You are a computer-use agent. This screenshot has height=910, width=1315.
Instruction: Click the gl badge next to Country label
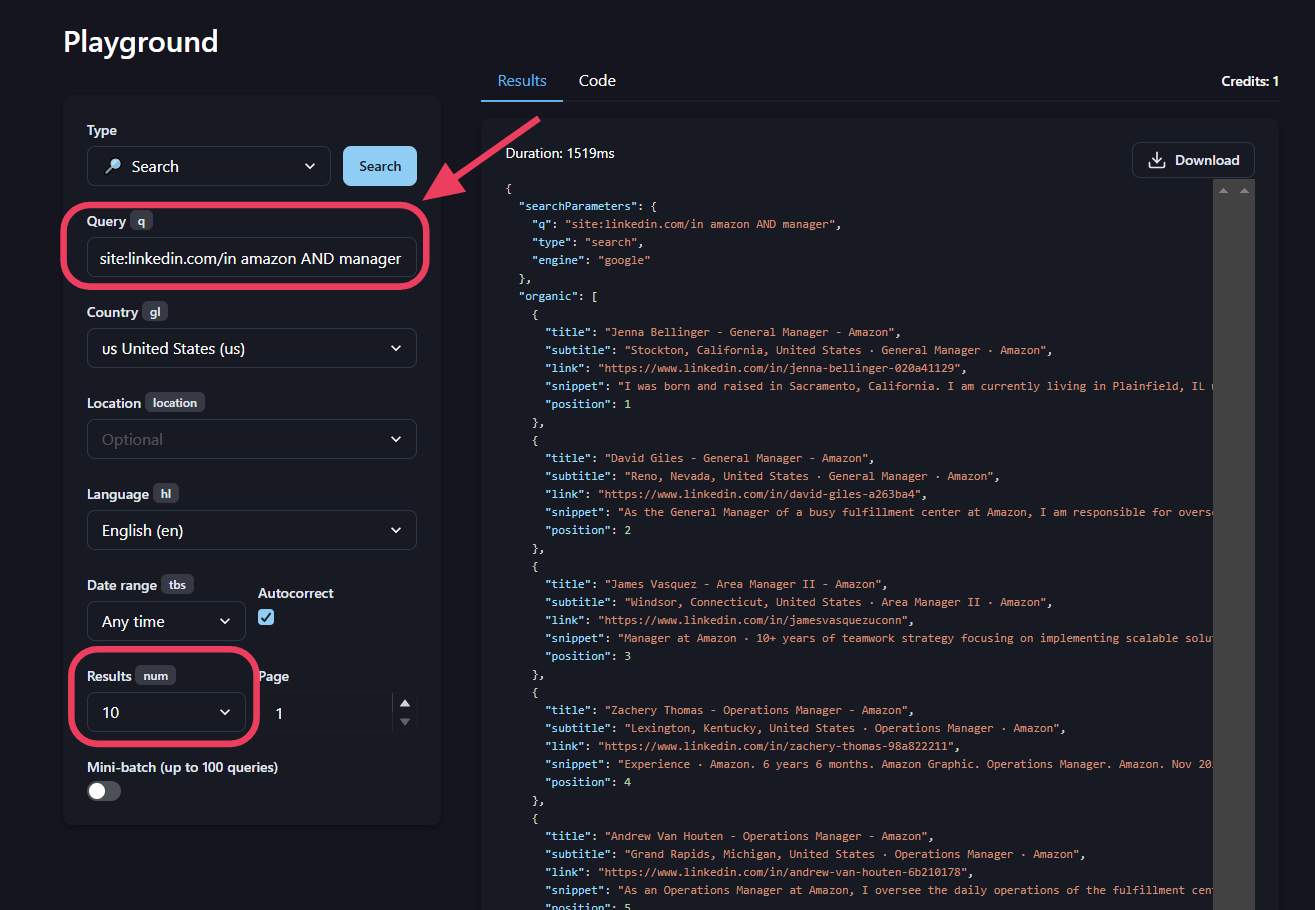[155, 312]
